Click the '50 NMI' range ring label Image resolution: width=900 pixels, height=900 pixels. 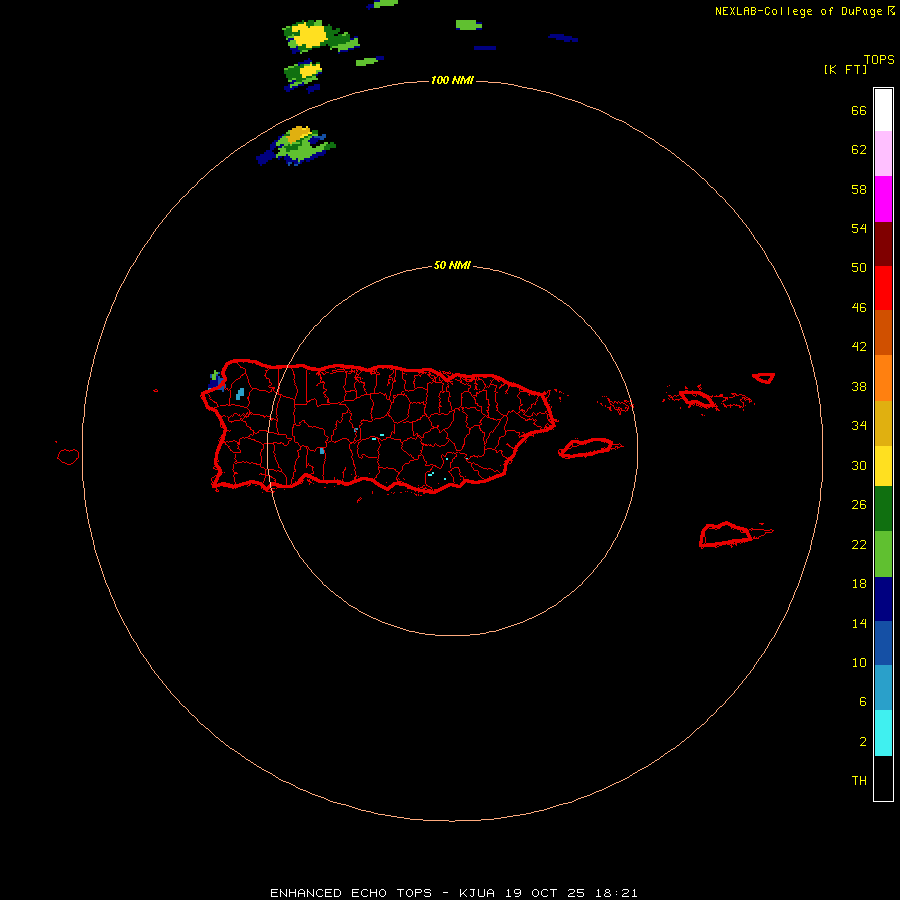(452, 265)
